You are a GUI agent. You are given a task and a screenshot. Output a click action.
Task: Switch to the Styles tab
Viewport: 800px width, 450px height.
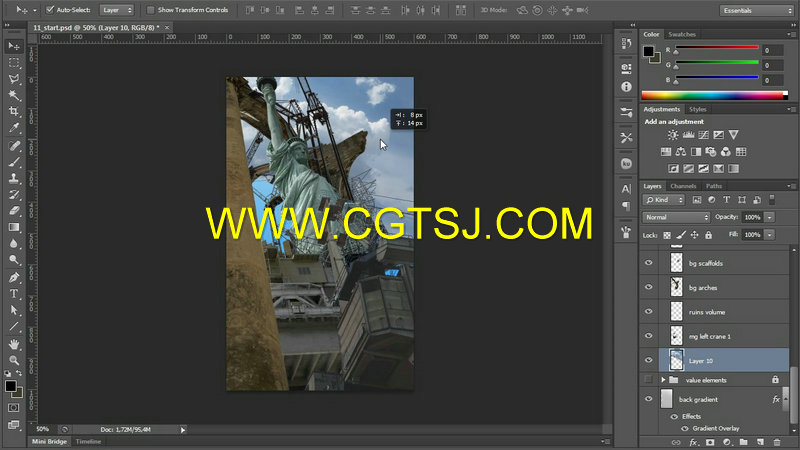point(697,109)
